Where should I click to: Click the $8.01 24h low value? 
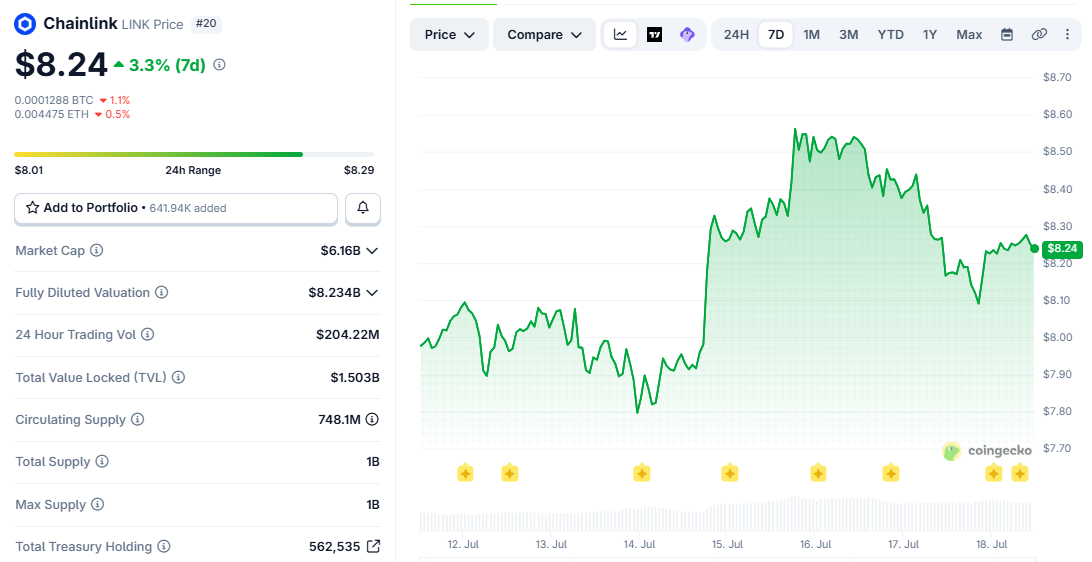click(29, 170)
